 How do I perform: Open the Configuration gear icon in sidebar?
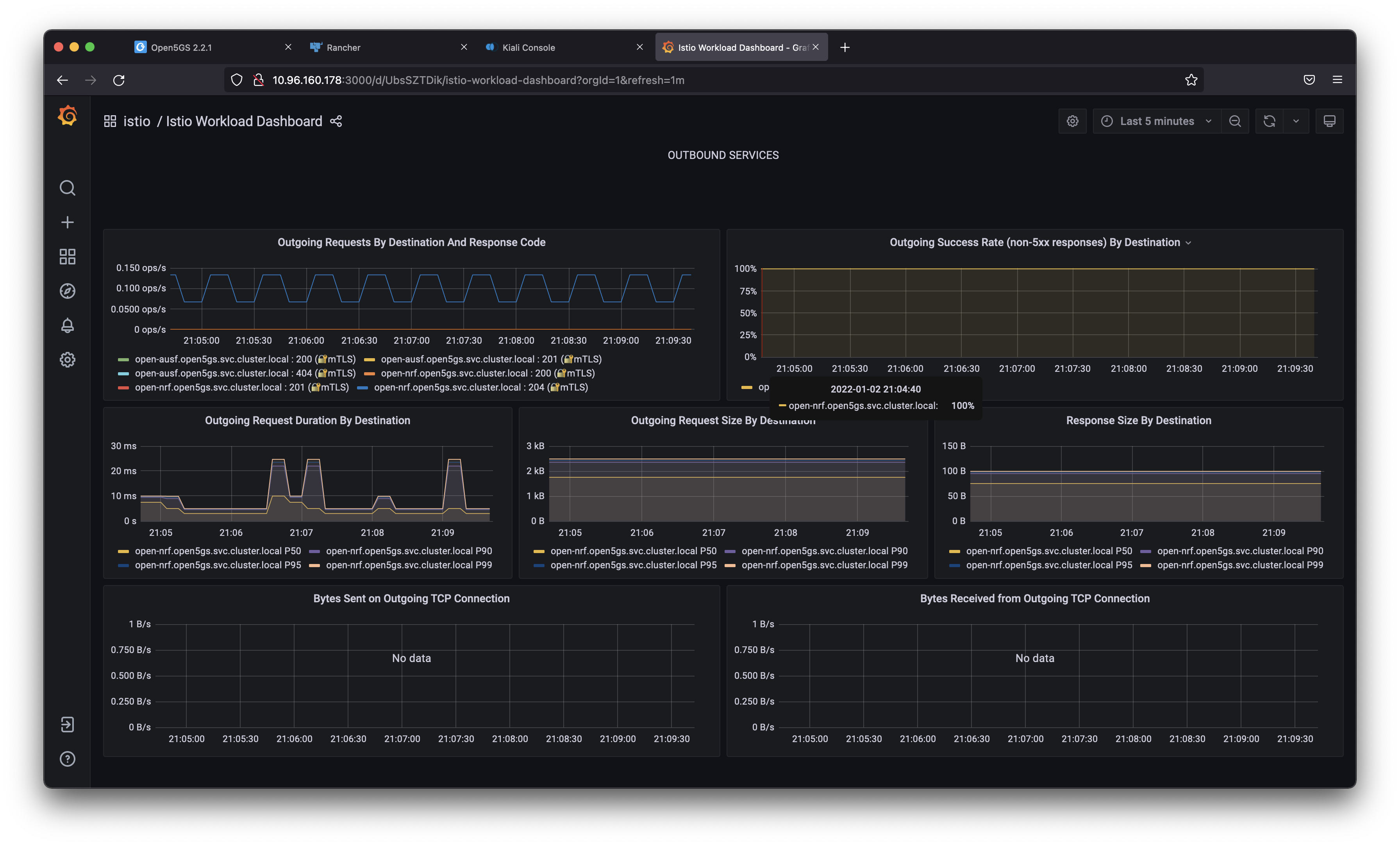pos(68,360)
